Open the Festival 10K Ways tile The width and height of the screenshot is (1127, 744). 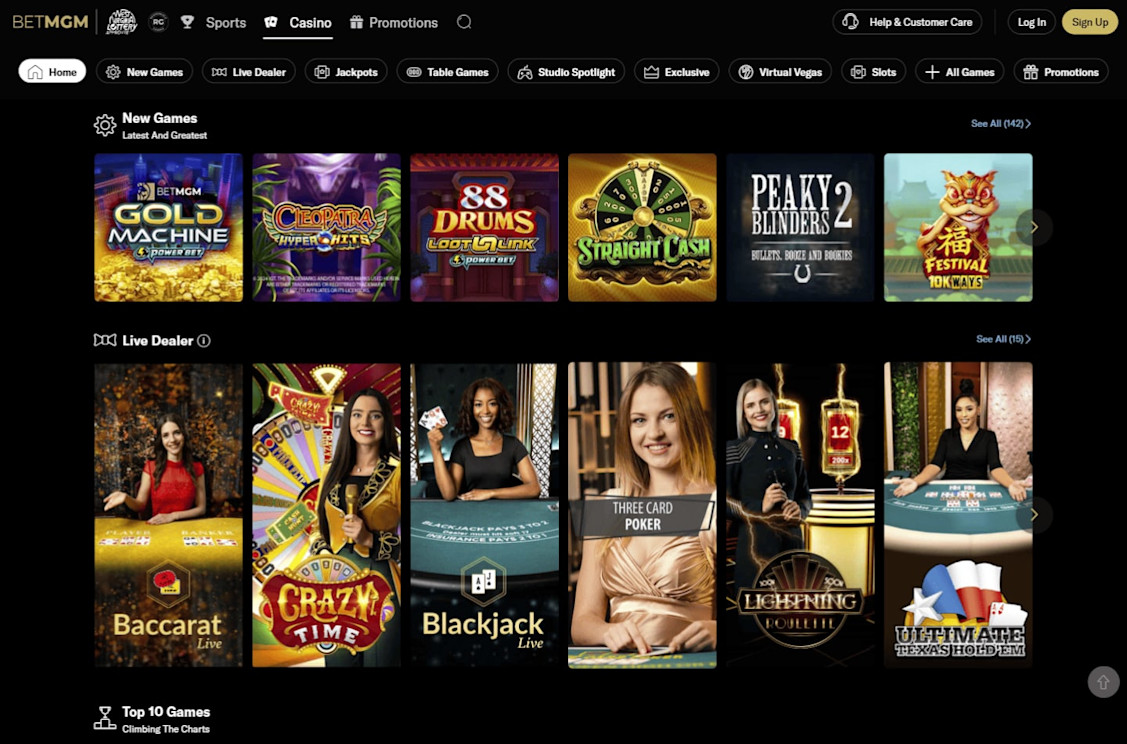click(958, 227)
